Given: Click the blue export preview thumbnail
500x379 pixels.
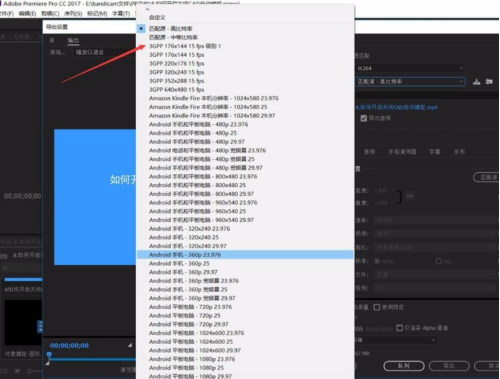Looking at the screenshot, I should (95, 197).
